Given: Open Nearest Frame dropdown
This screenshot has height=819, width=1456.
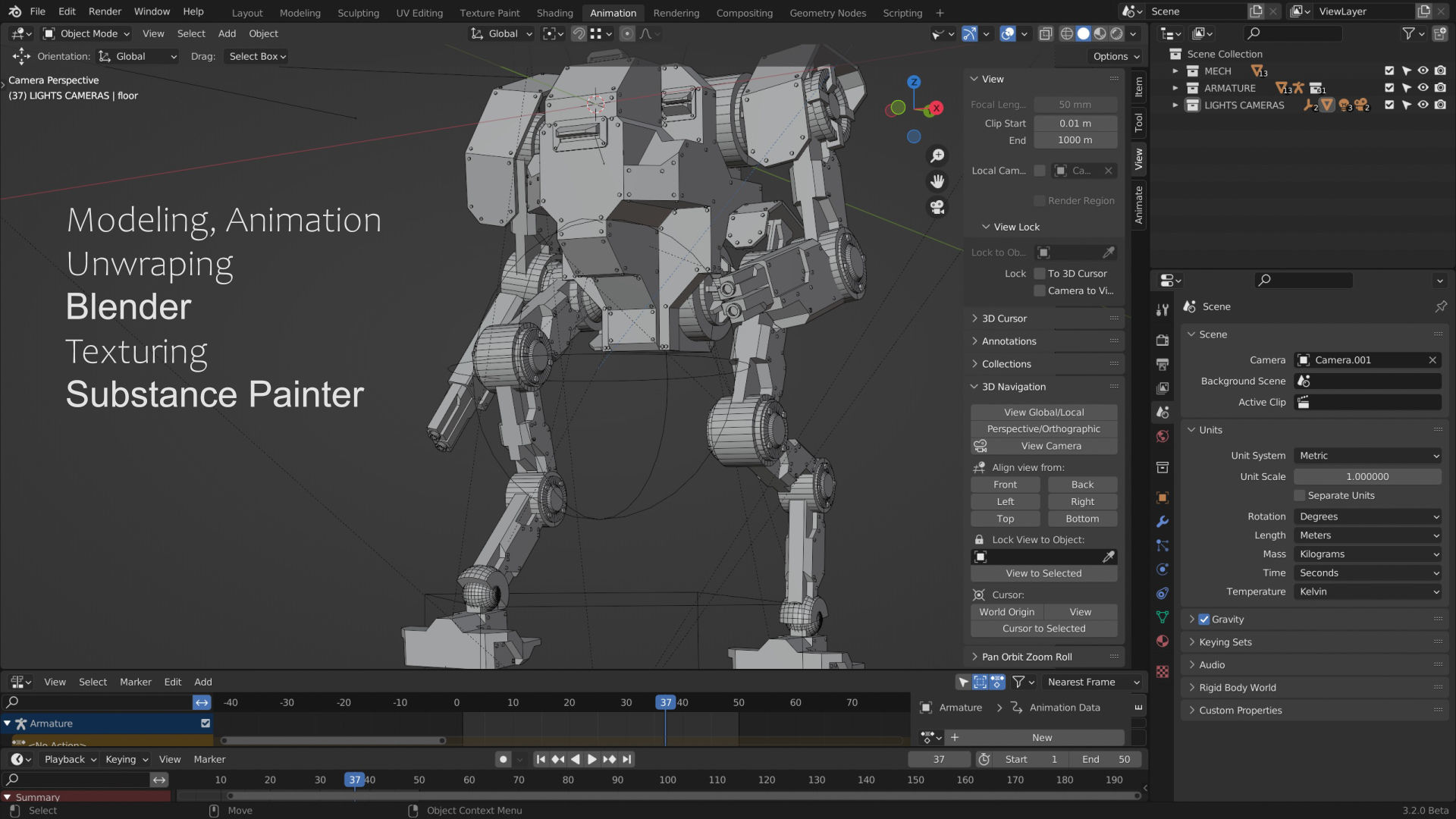Looking at the screenshot, I should click(1093, 682).
